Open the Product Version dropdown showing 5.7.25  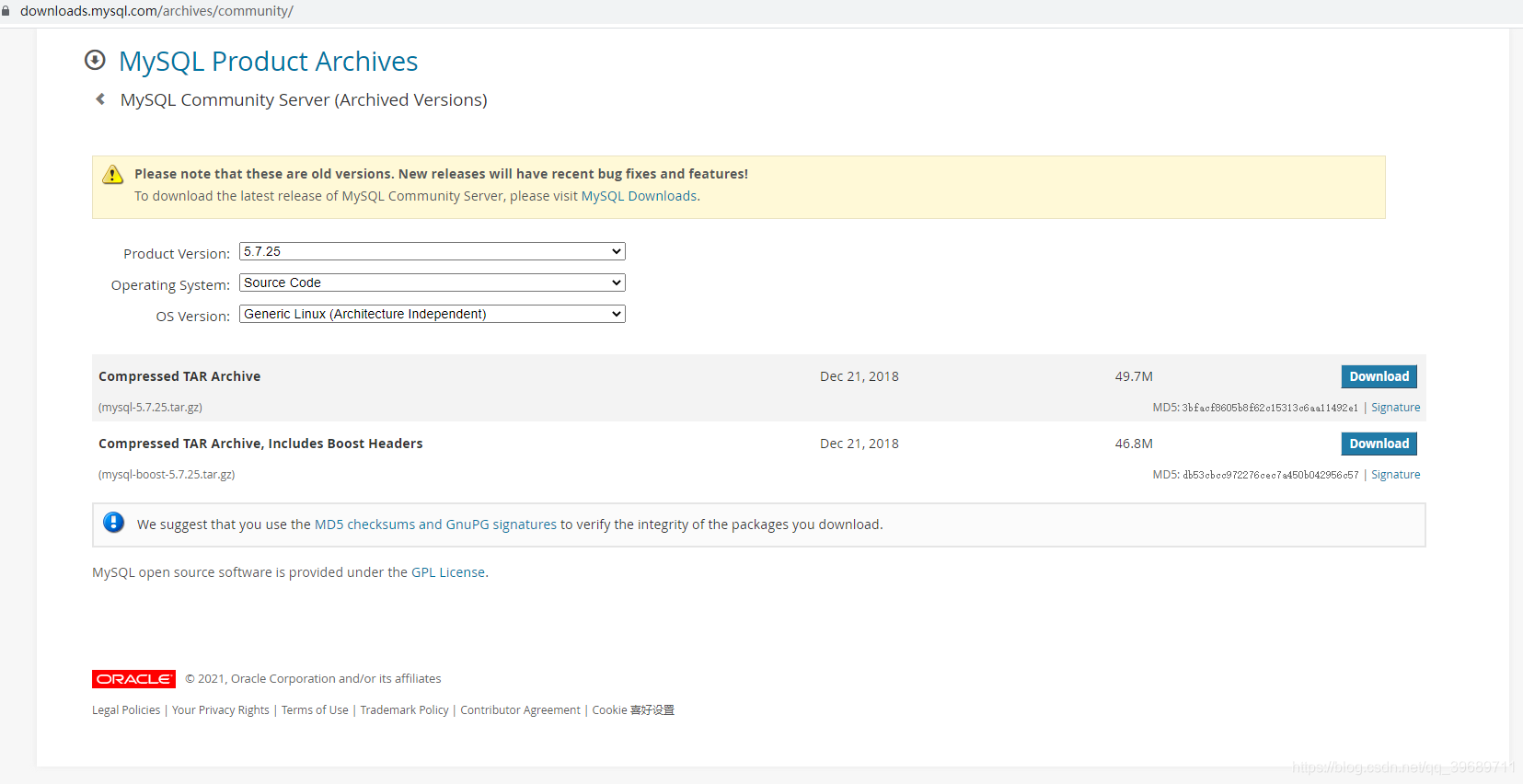click(433, 251)
